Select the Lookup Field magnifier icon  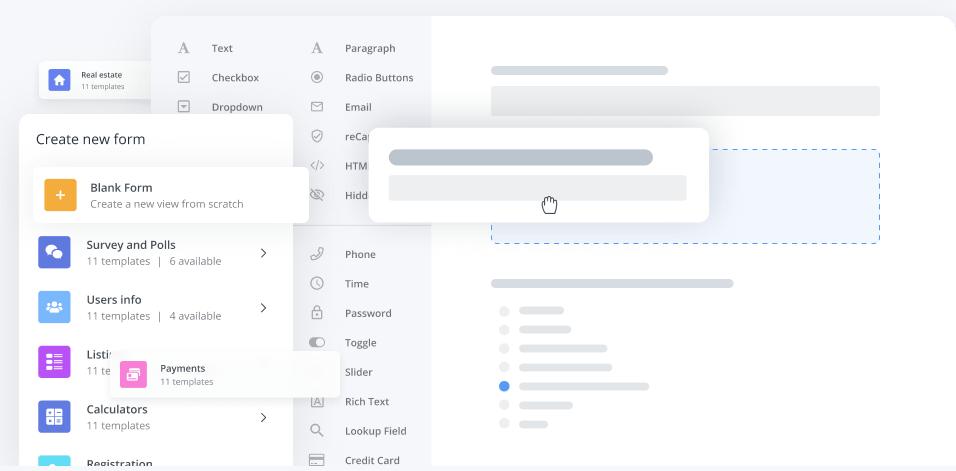[317, 431]
